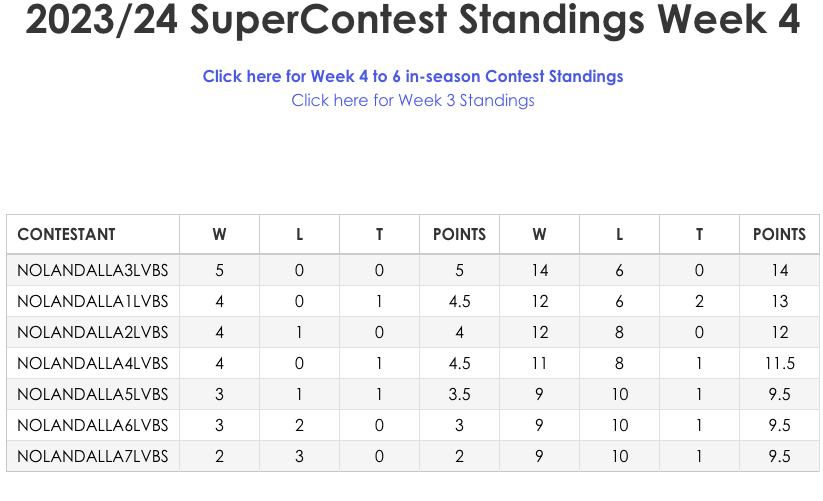Click the CONTESTANT column header
The width and height of the screenshot is (823, 501).
tap(66, 234)
